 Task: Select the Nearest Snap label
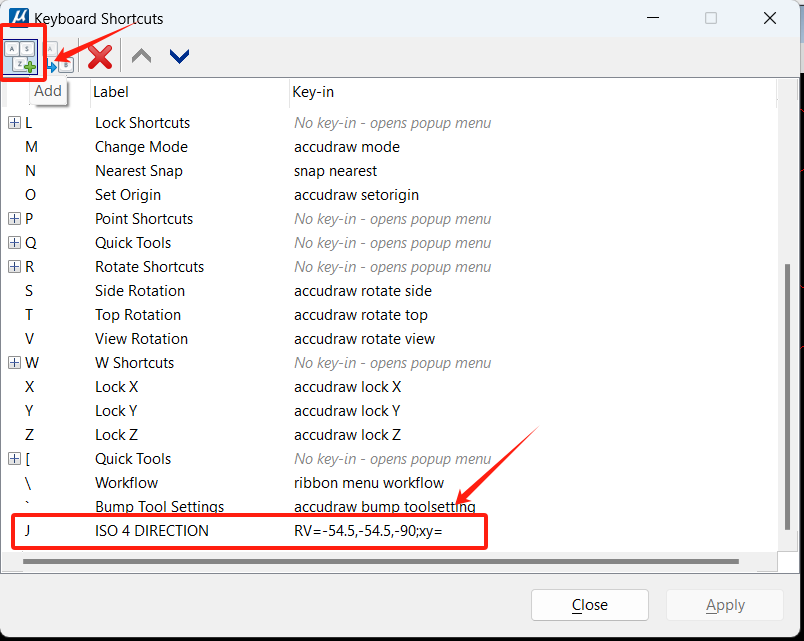coord(139,171)
